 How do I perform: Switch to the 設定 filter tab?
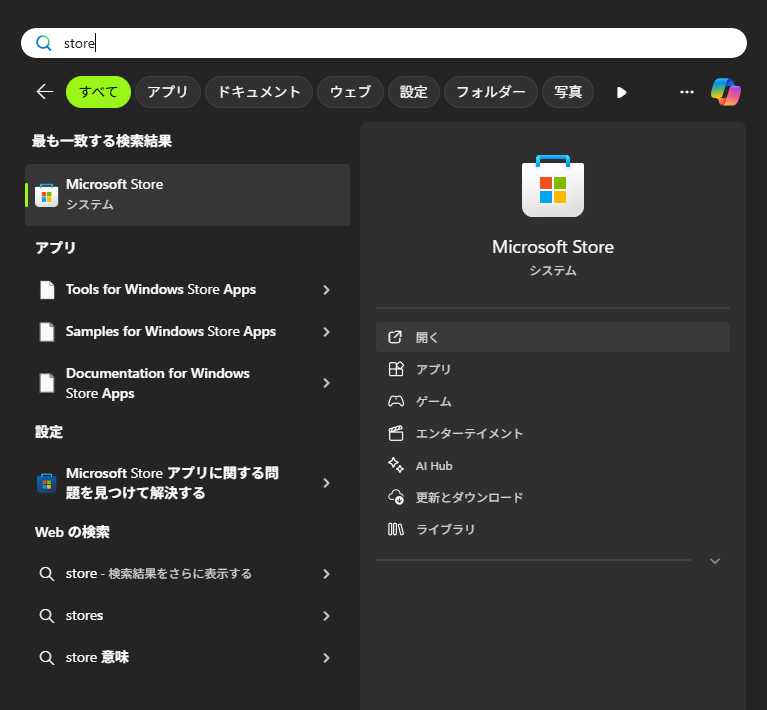click(x=414, y=92)
